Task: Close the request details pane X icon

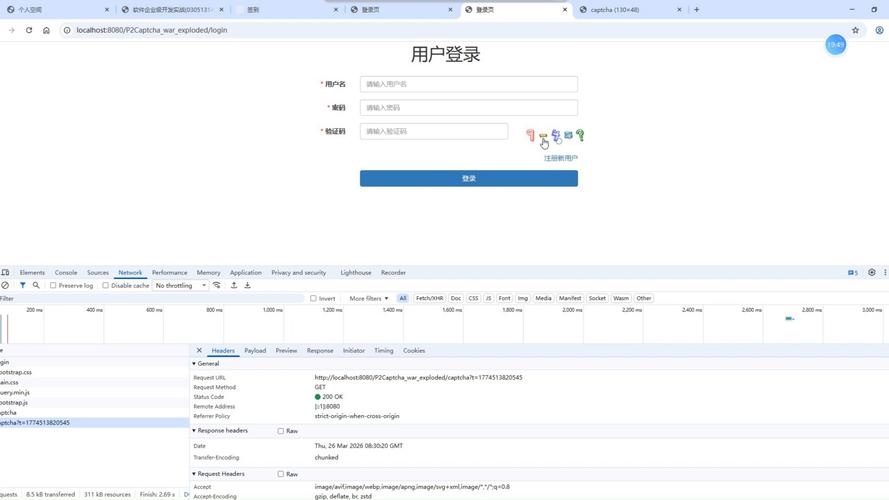Action: click(x=199, y=350)
